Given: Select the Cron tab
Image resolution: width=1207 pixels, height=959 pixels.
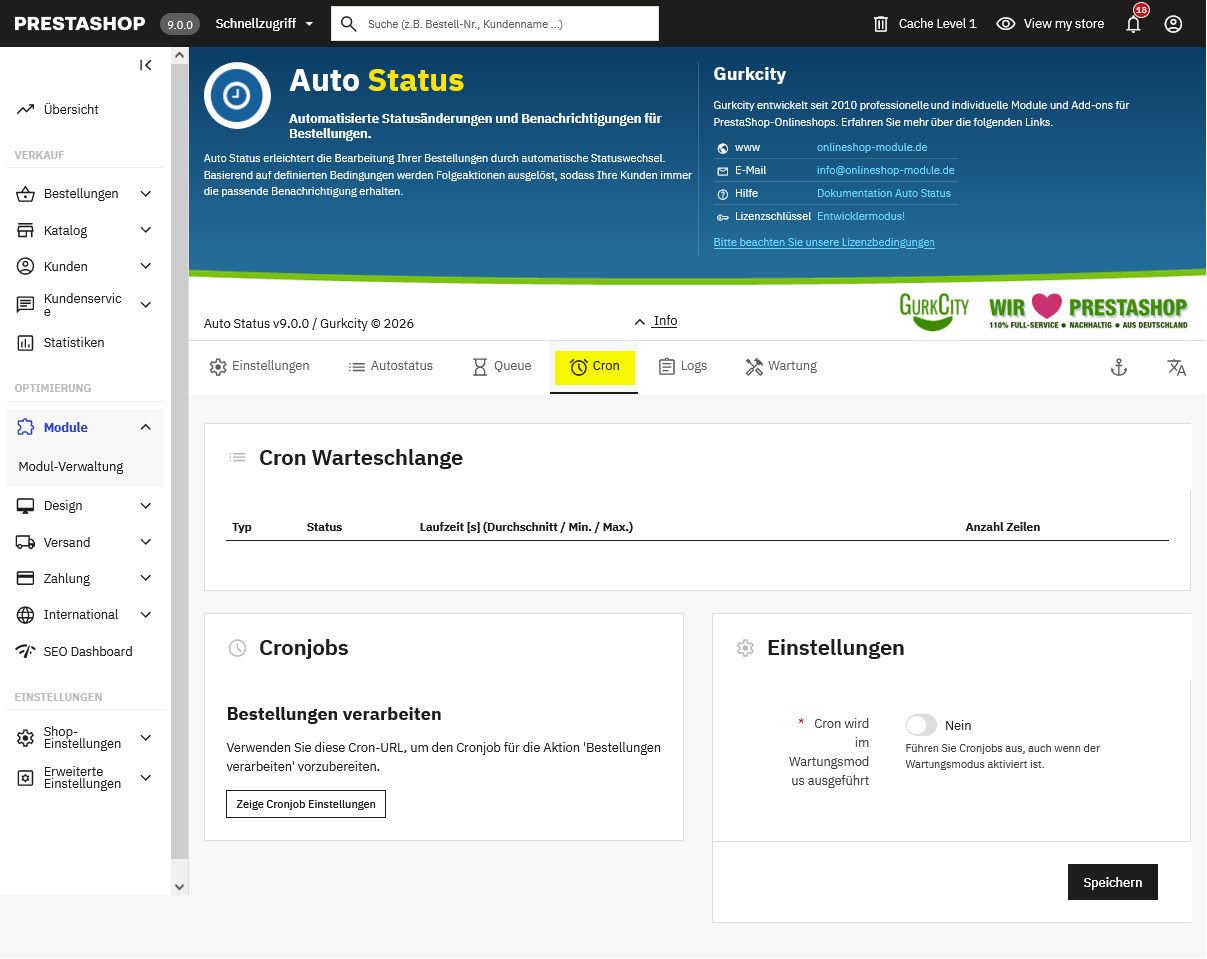Looking at the screenshot, I should (594, 367).
